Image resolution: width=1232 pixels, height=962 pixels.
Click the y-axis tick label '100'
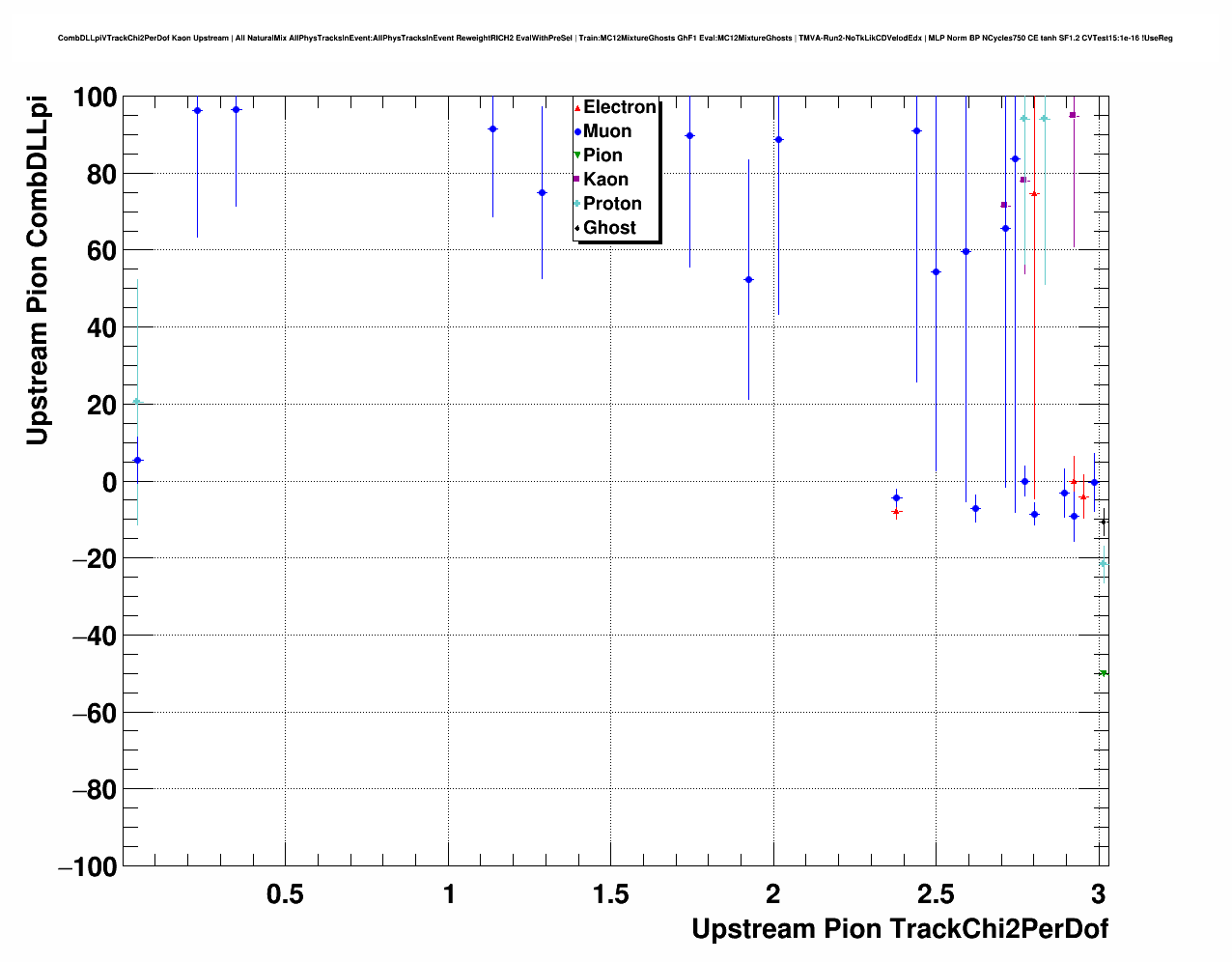click(95, 98)
